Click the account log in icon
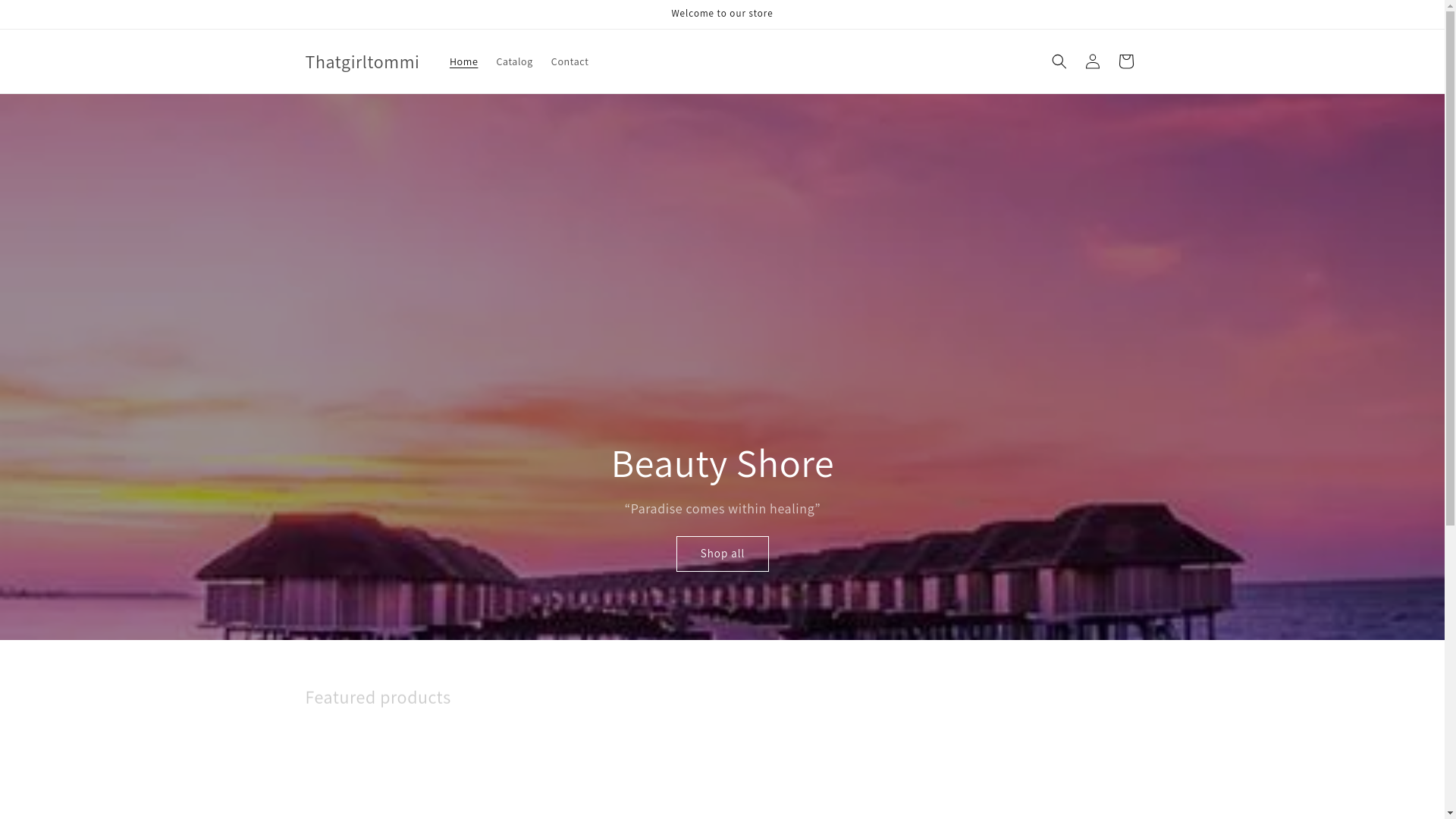Viewport: 1456px width, 819px height. tap(1092, 61)
